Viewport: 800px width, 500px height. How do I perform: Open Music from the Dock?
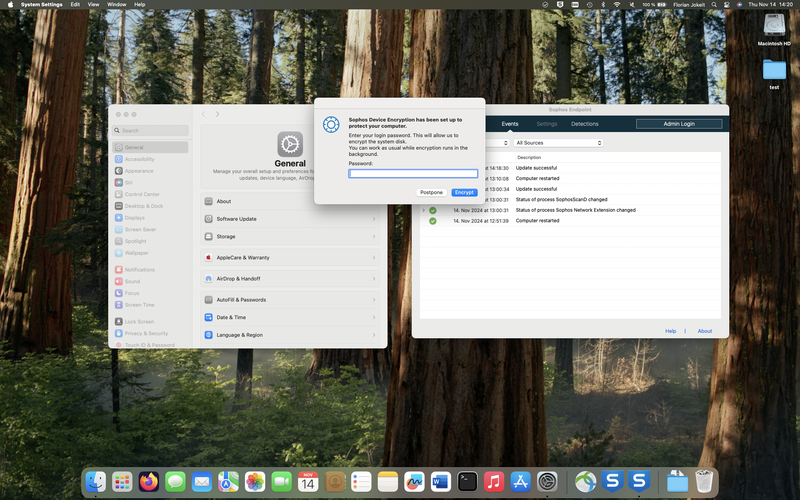point(493,482)
